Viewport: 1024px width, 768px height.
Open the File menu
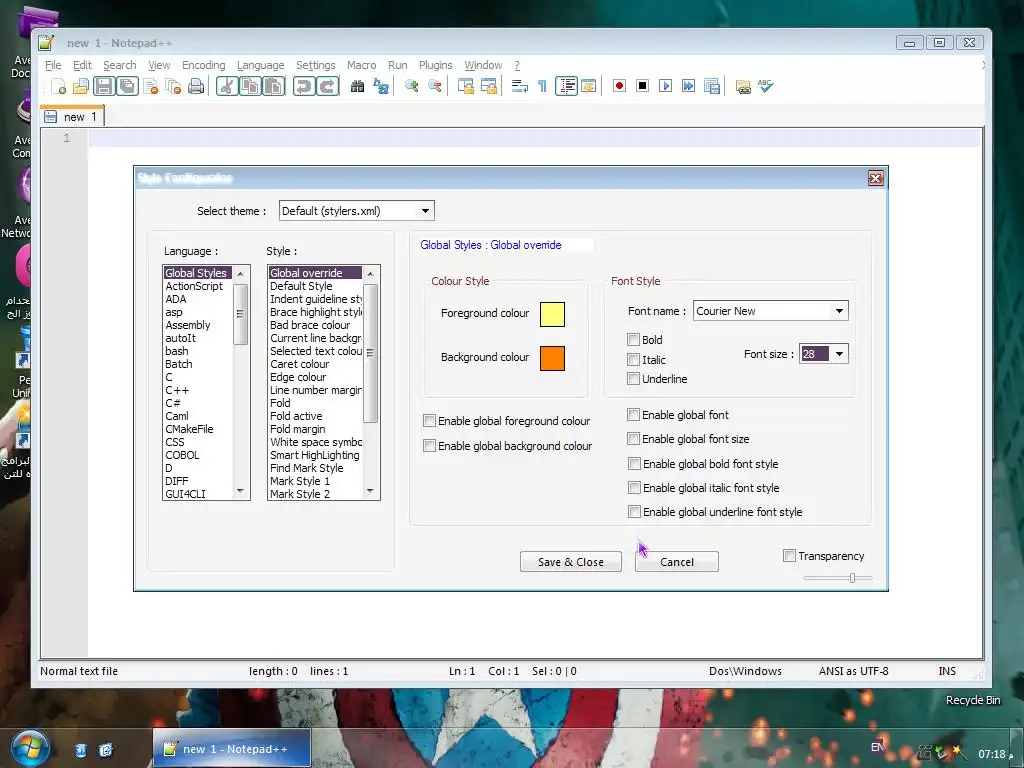click(x=53, y=65)
